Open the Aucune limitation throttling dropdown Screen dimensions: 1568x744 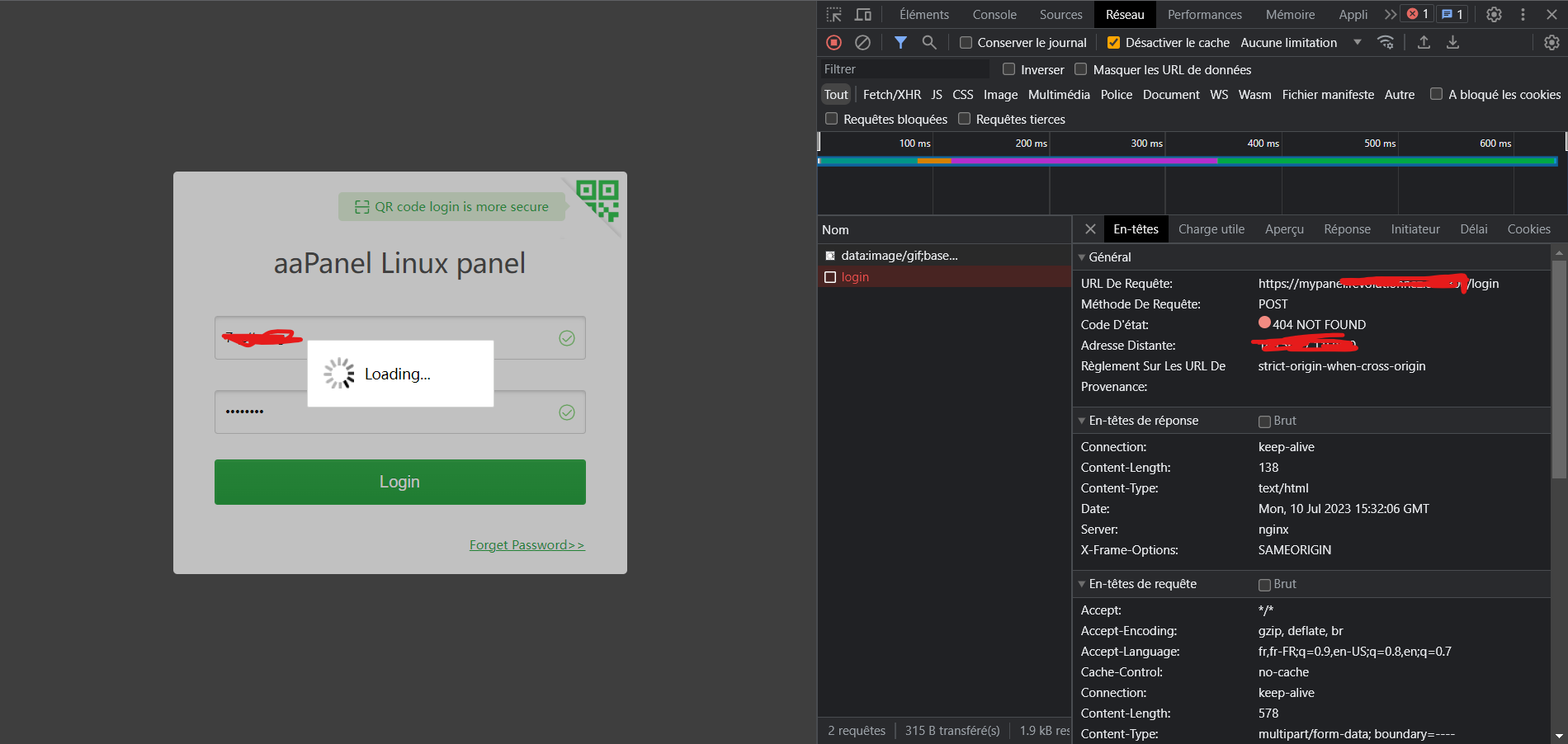[x=1301, y=43]
